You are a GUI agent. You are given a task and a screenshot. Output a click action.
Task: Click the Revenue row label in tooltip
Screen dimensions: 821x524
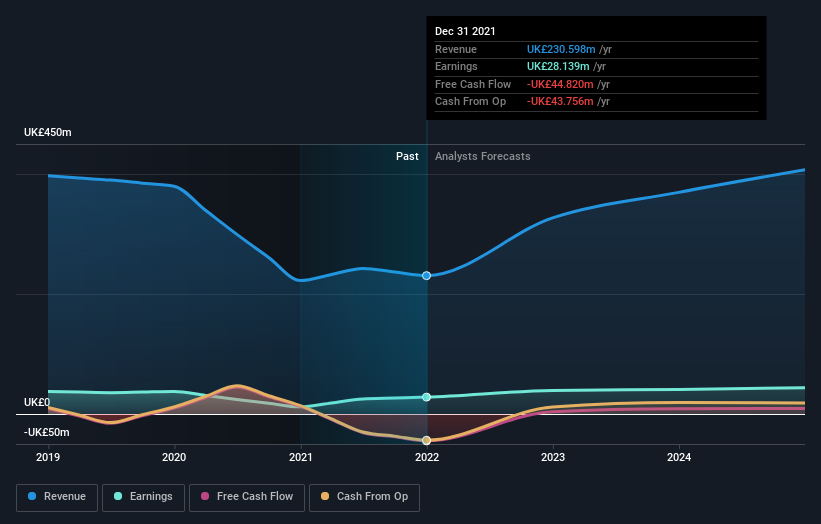click(456, 49)
